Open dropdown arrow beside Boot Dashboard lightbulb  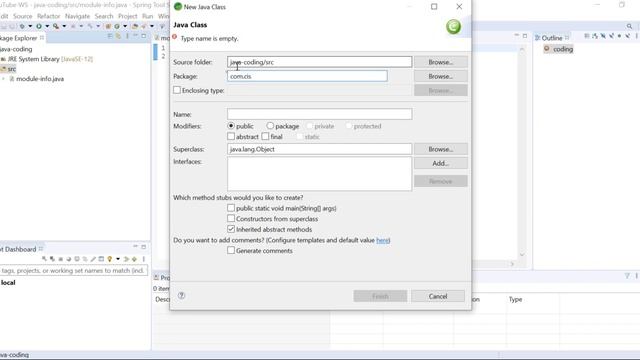(118, 259)
